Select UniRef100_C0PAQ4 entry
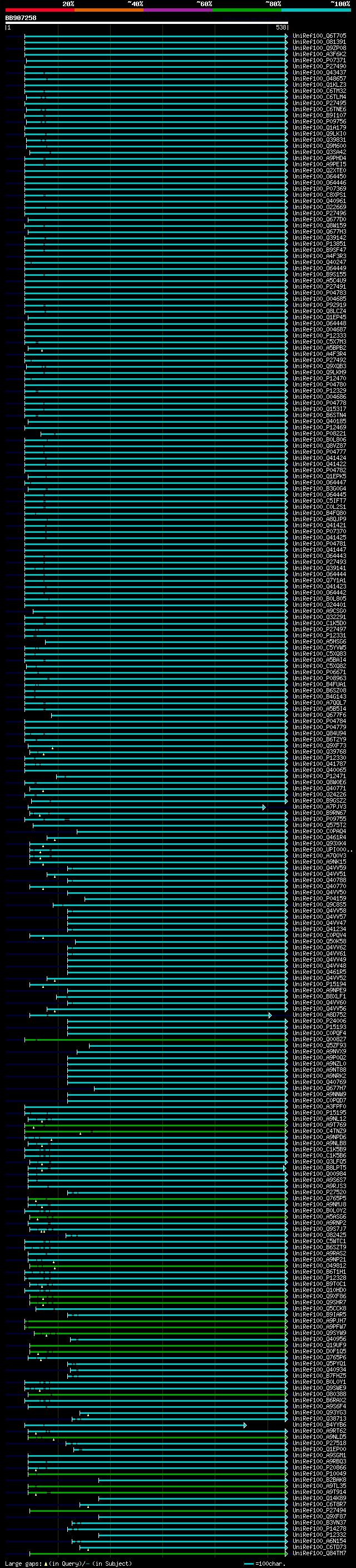The height and width of the screenshot is (1568, 356). (x=319, y=832)
